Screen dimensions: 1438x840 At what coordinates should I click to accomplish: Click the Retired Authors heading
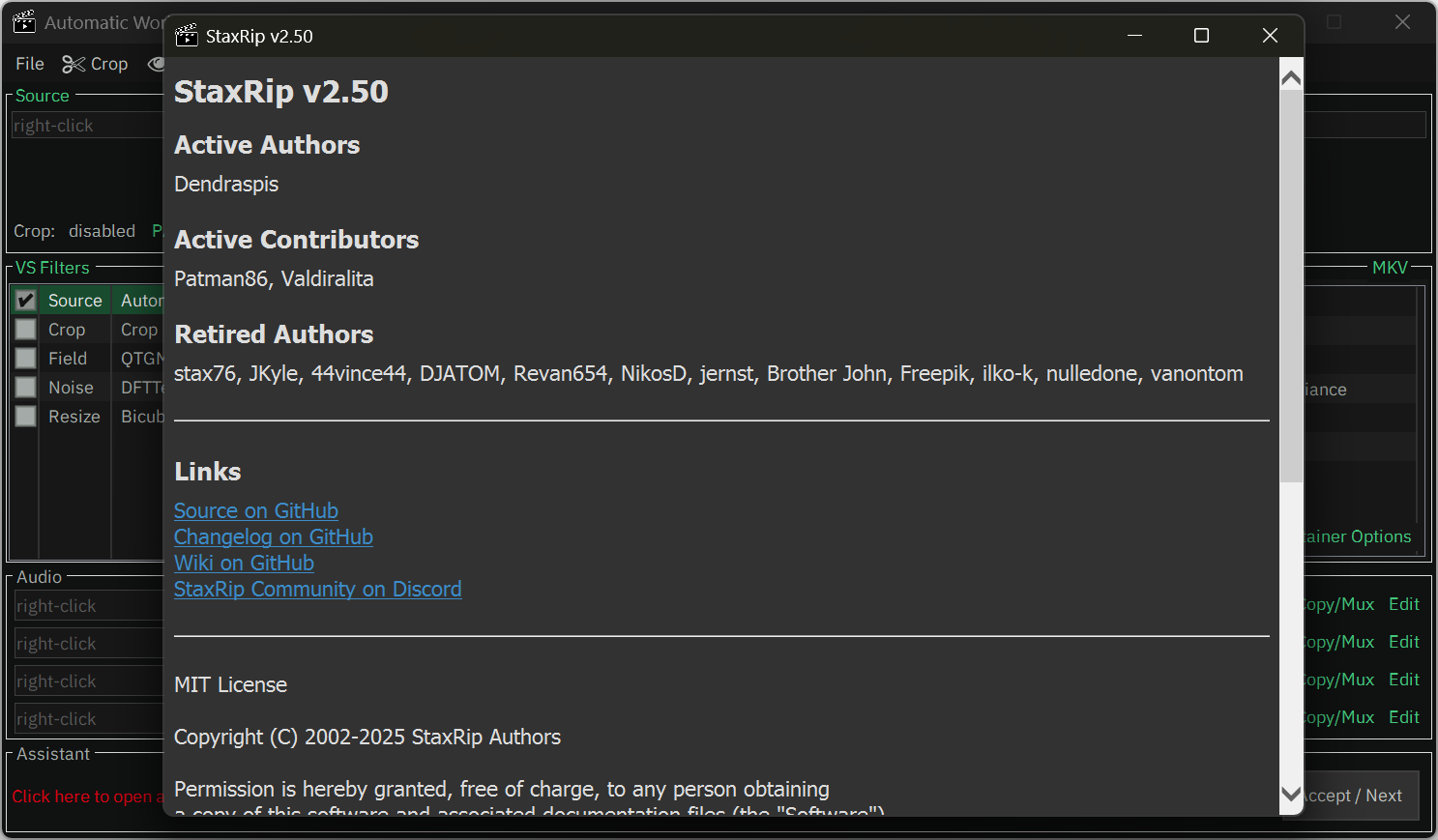(x=274, y=334)
